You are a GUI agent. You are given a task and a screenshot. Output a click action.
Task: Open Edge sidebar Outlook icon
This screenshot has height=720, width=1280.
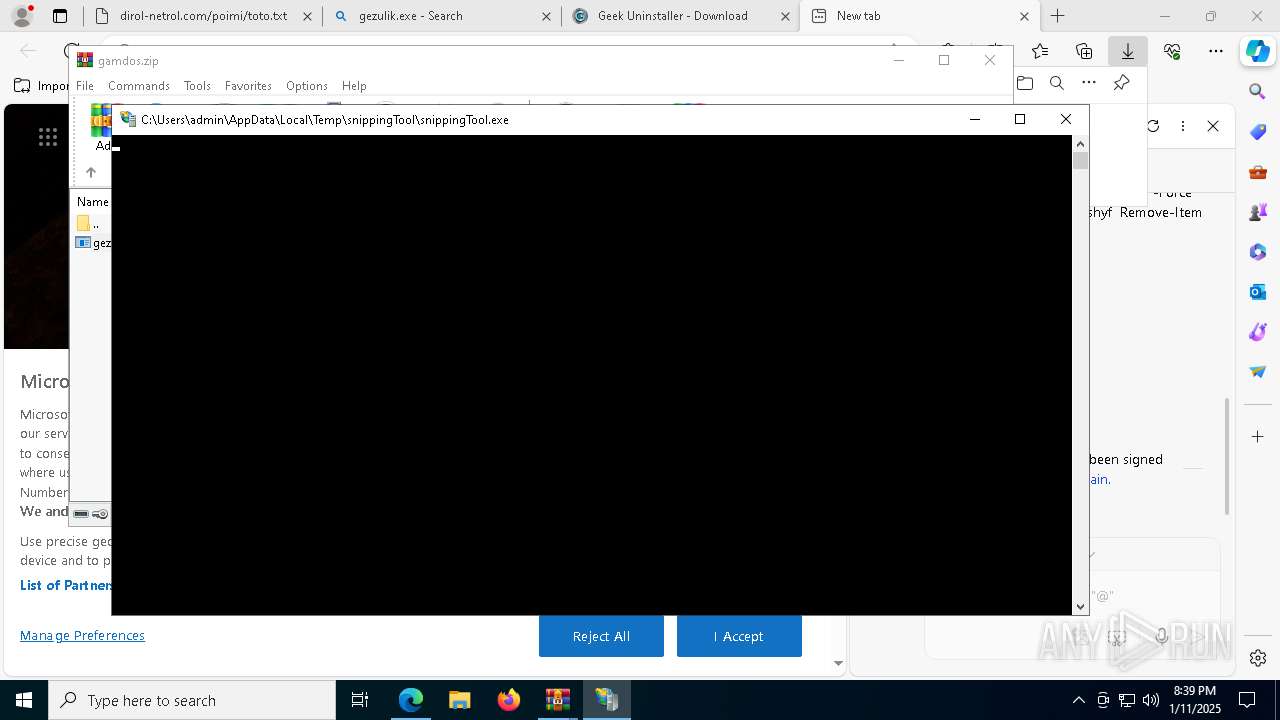click(x=1258, y=292)
